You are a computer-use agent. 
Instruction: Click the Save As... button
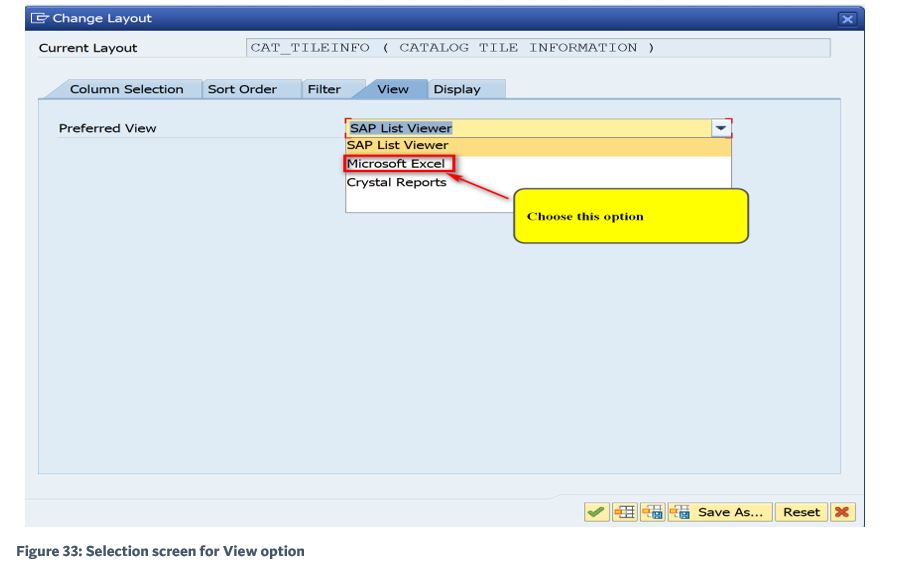[718, 511]
